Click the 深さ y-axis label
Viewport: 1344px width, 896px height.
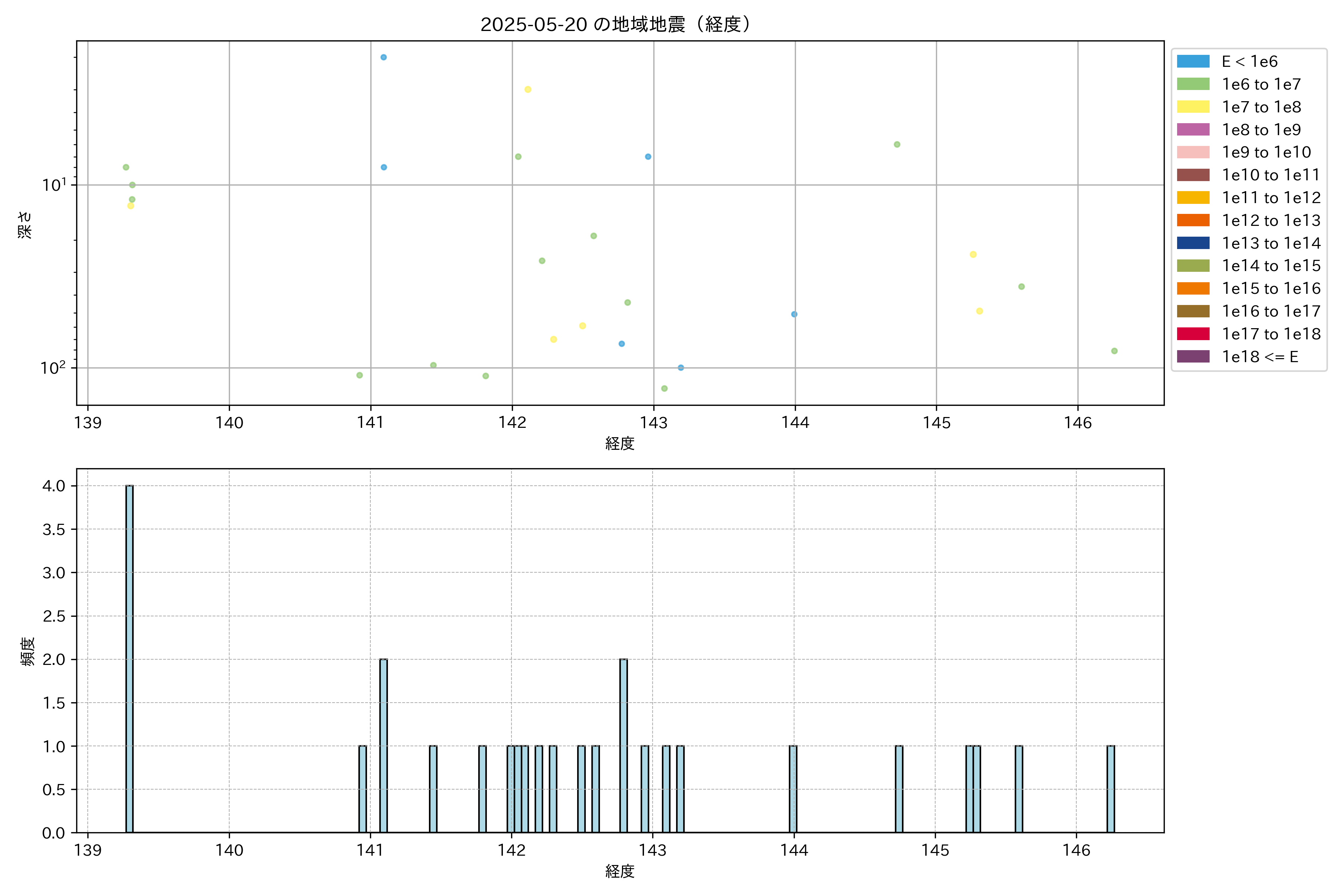pos(25,225)
